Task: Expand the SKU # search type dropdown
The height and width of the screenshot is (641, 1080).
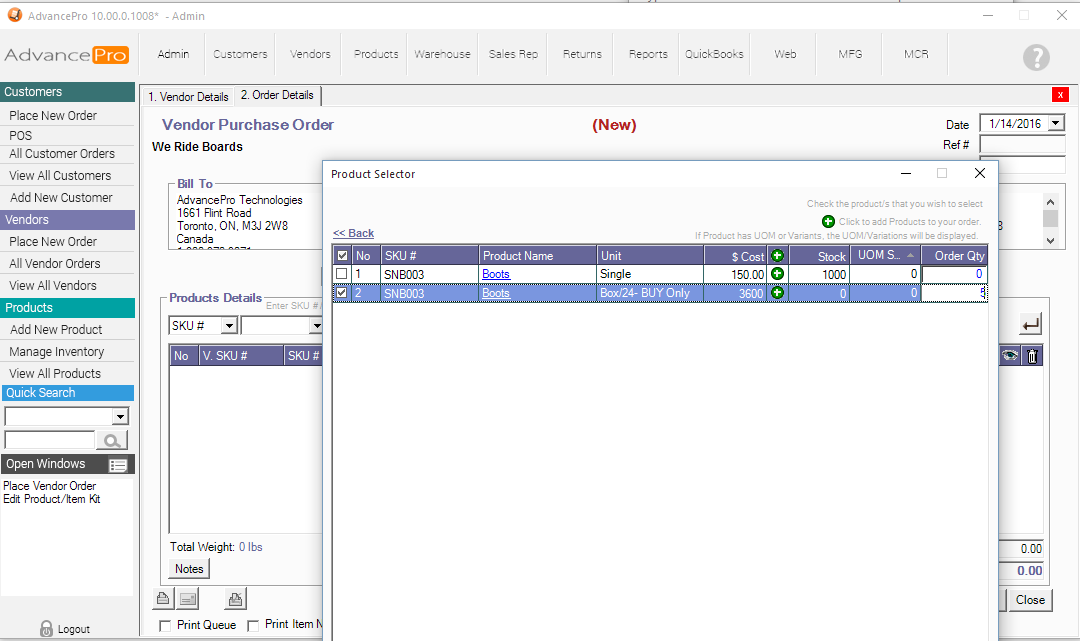Action: tap(228, 325)
